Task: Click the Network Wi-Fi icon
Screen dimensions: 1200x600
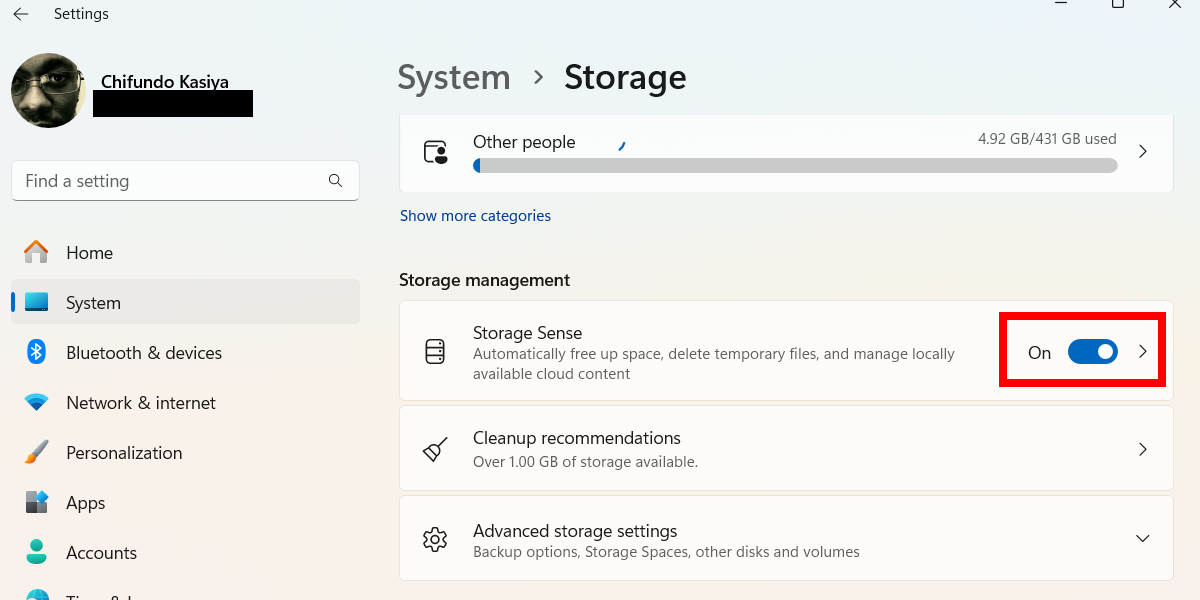Action: pyautogui.click(x=37, y=403)
